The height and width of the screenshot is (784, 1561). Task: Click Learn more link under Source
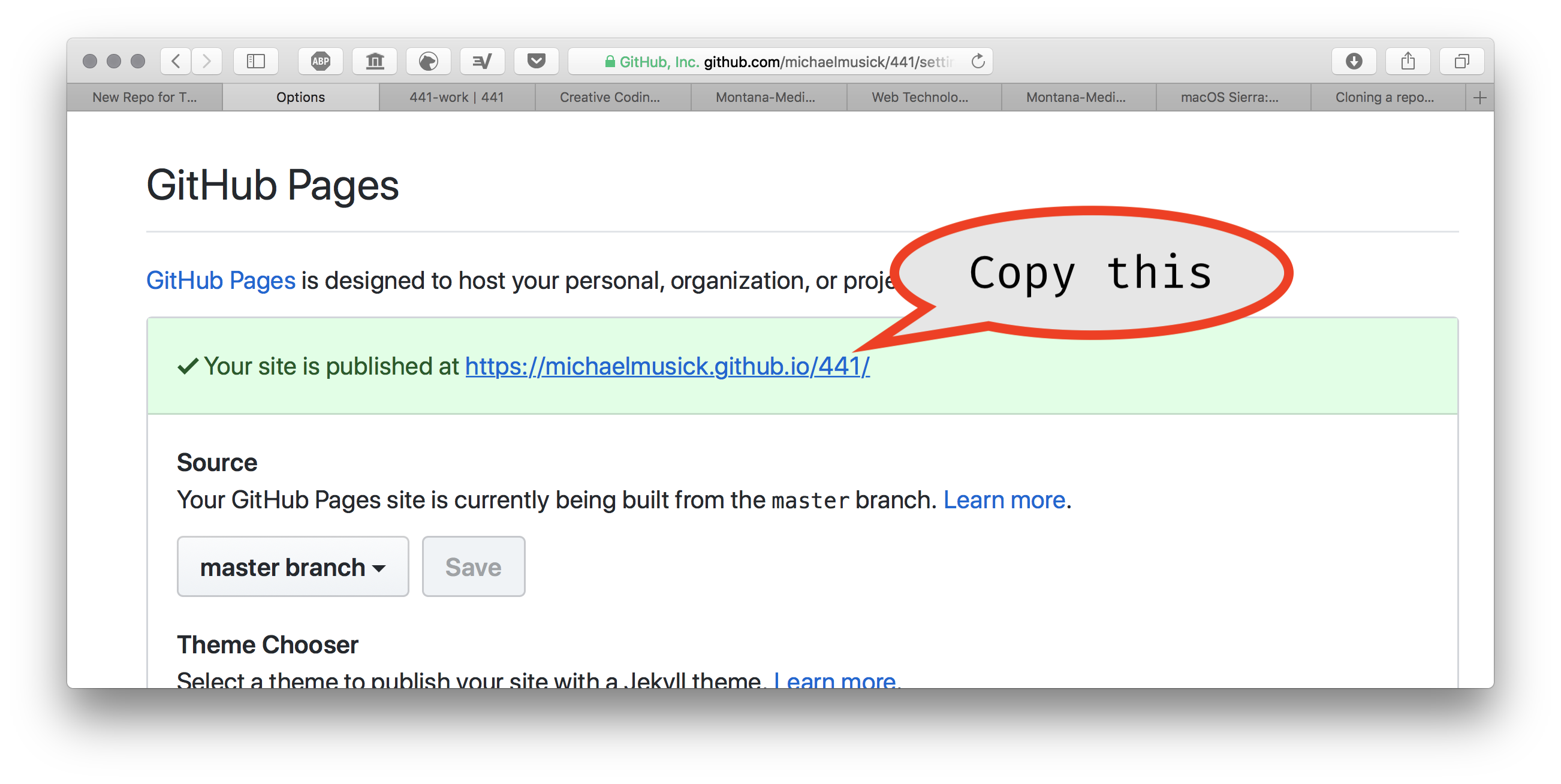pos(1004,500)
